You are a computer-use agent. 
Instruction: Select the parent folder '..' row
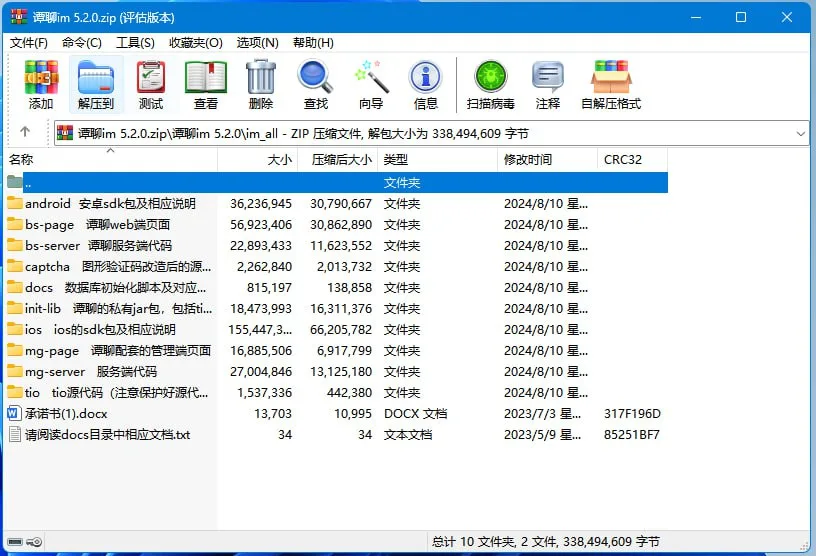coord(337,183)
